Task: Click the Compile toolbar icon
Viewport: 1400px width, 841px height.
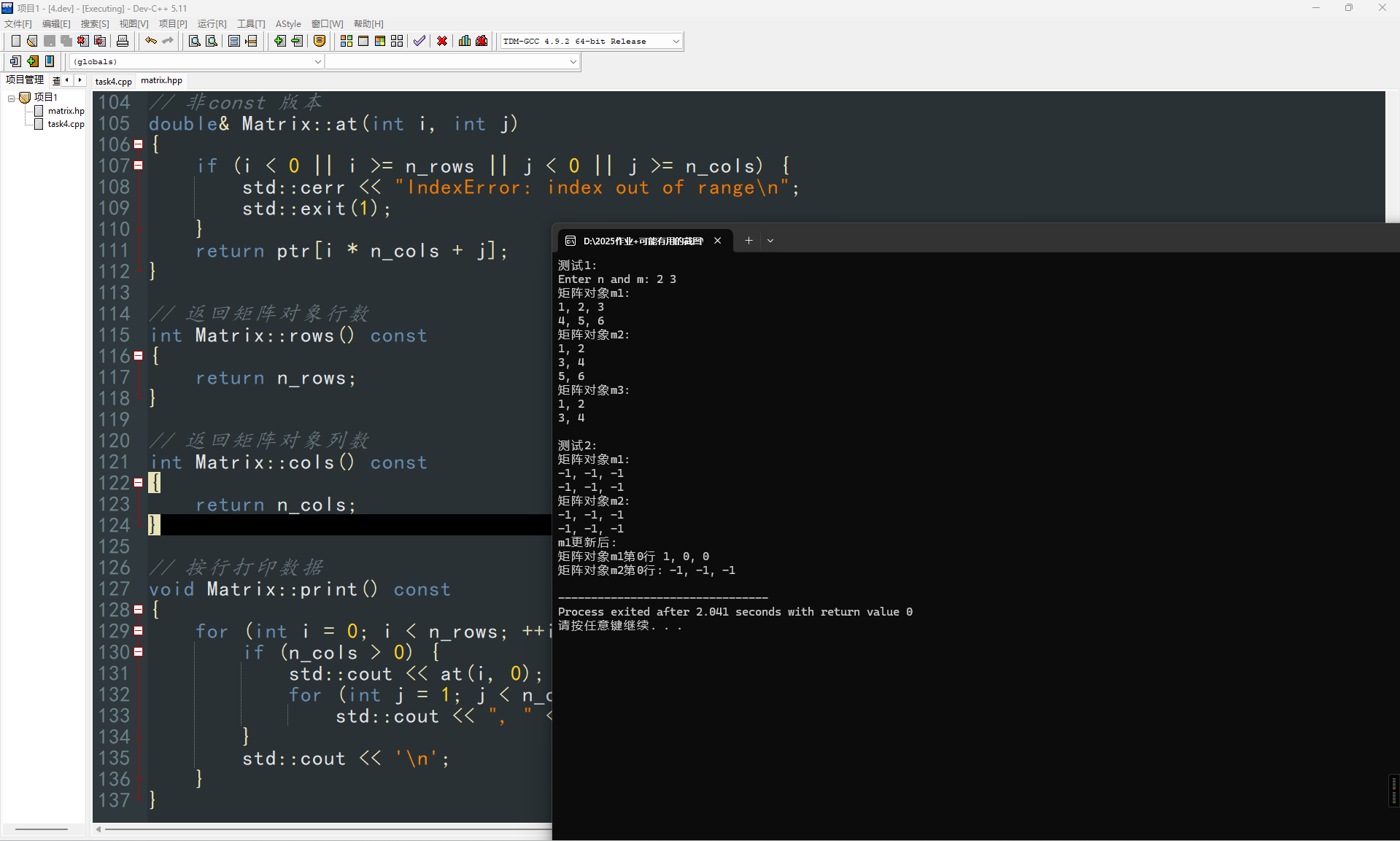Action: (x=347, y=41)
